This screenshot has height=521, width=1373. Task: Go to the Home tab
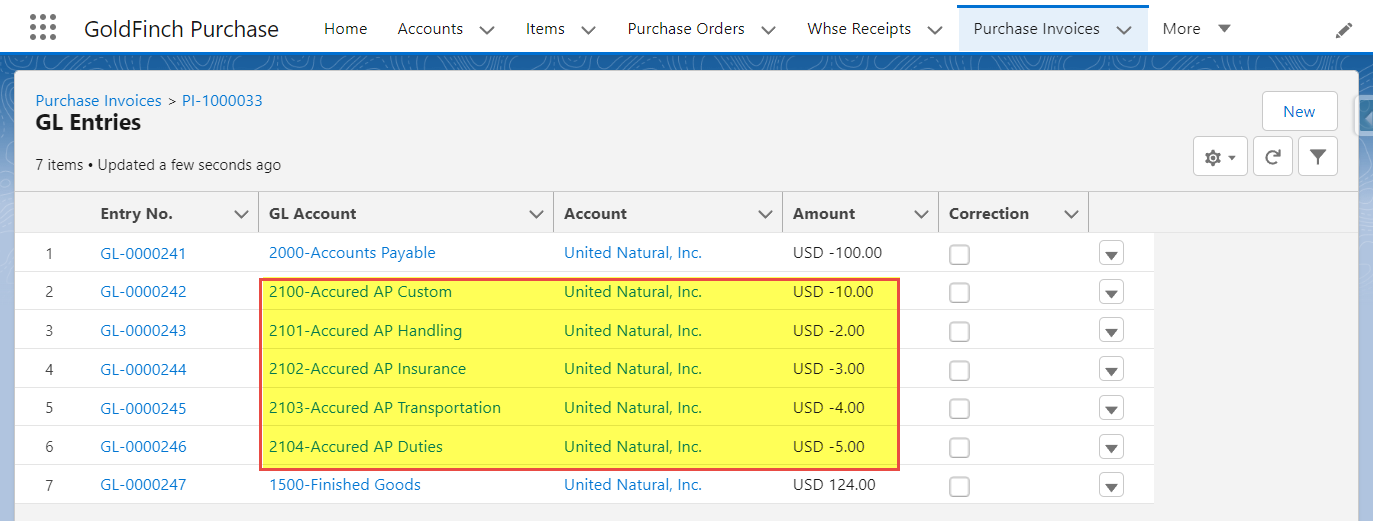[x=345, y=29]
